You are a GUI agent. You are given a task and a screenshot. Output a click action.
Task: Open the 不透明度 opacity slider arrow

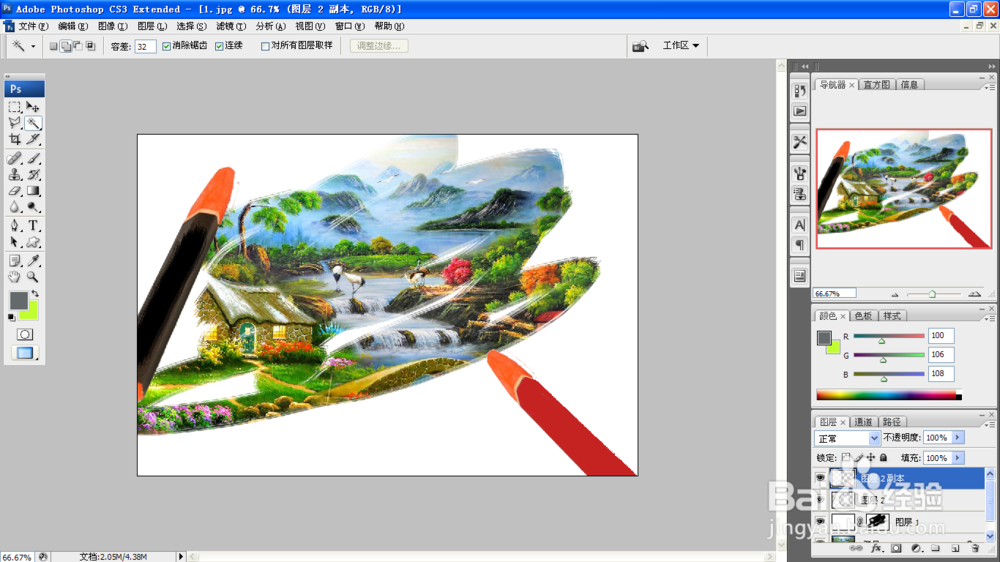click(958, 438)
